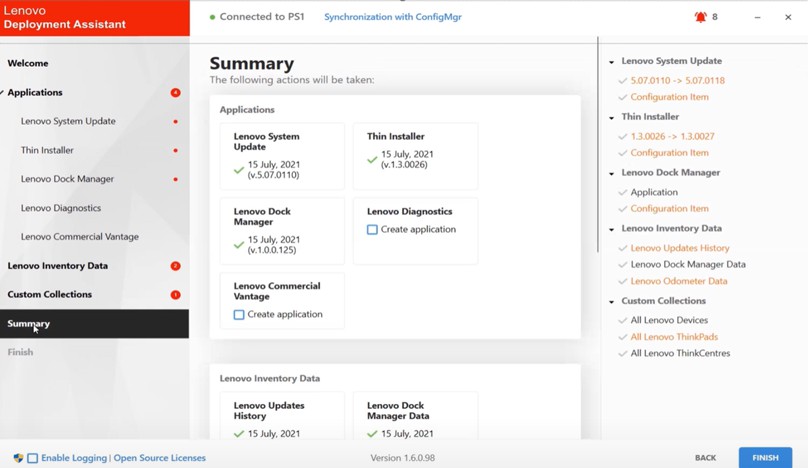The image size is (808, 468).
Task: Open Lenovo Commercial Vantage in sidebar
Action: pos(80,237)
